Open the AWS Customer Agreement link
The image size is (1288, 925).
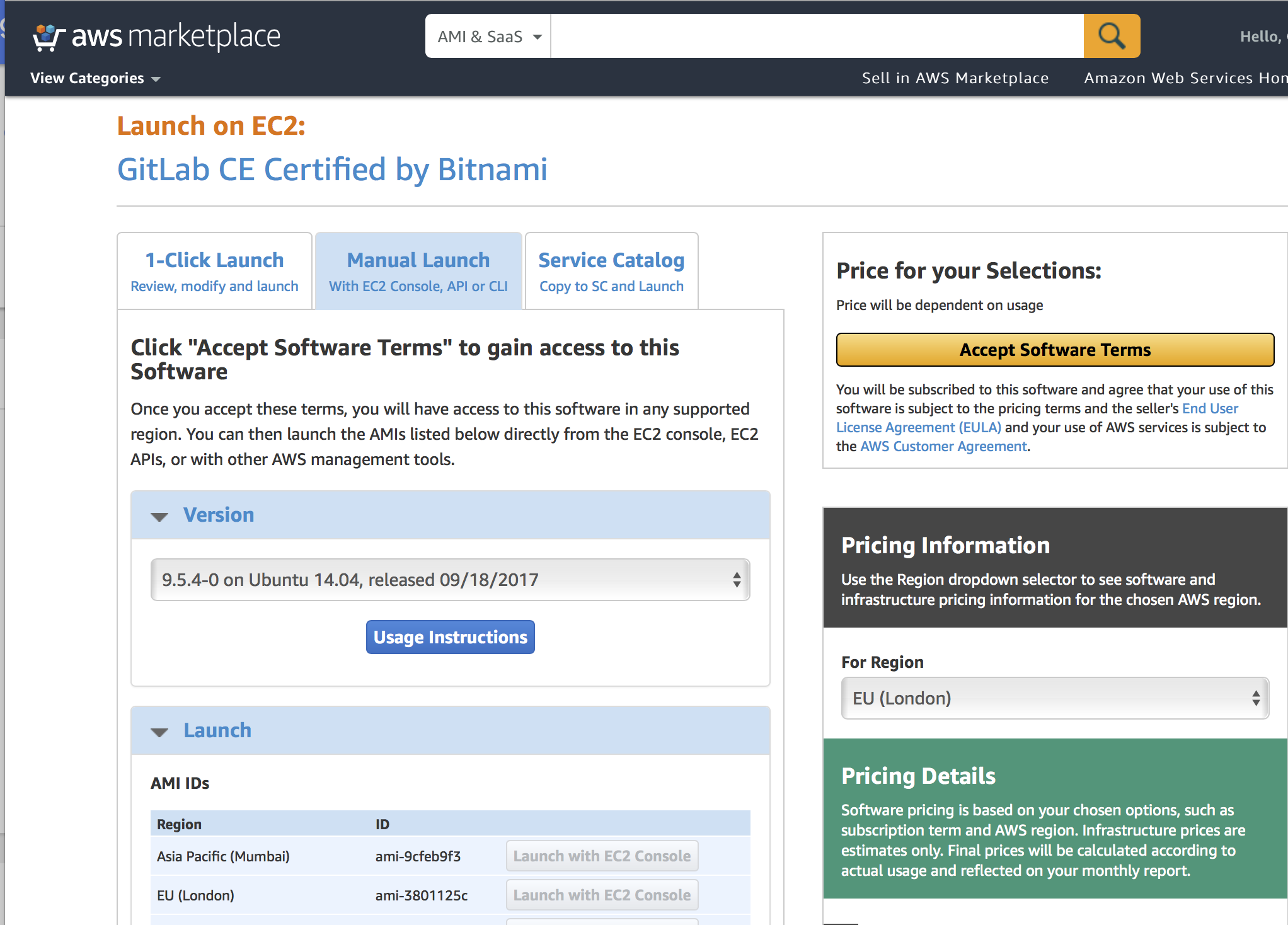(x=943, y=446)
